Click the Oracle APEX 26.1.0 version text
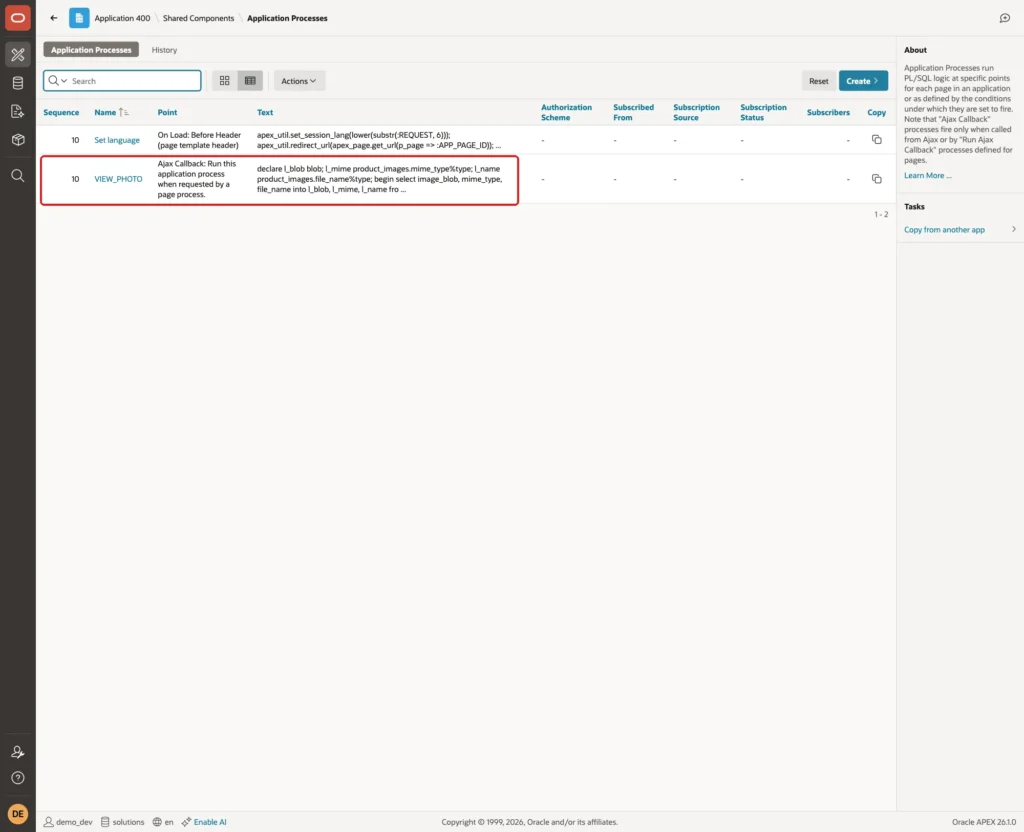The width and height of the screenshot is (1024, 832). (984, 822)
